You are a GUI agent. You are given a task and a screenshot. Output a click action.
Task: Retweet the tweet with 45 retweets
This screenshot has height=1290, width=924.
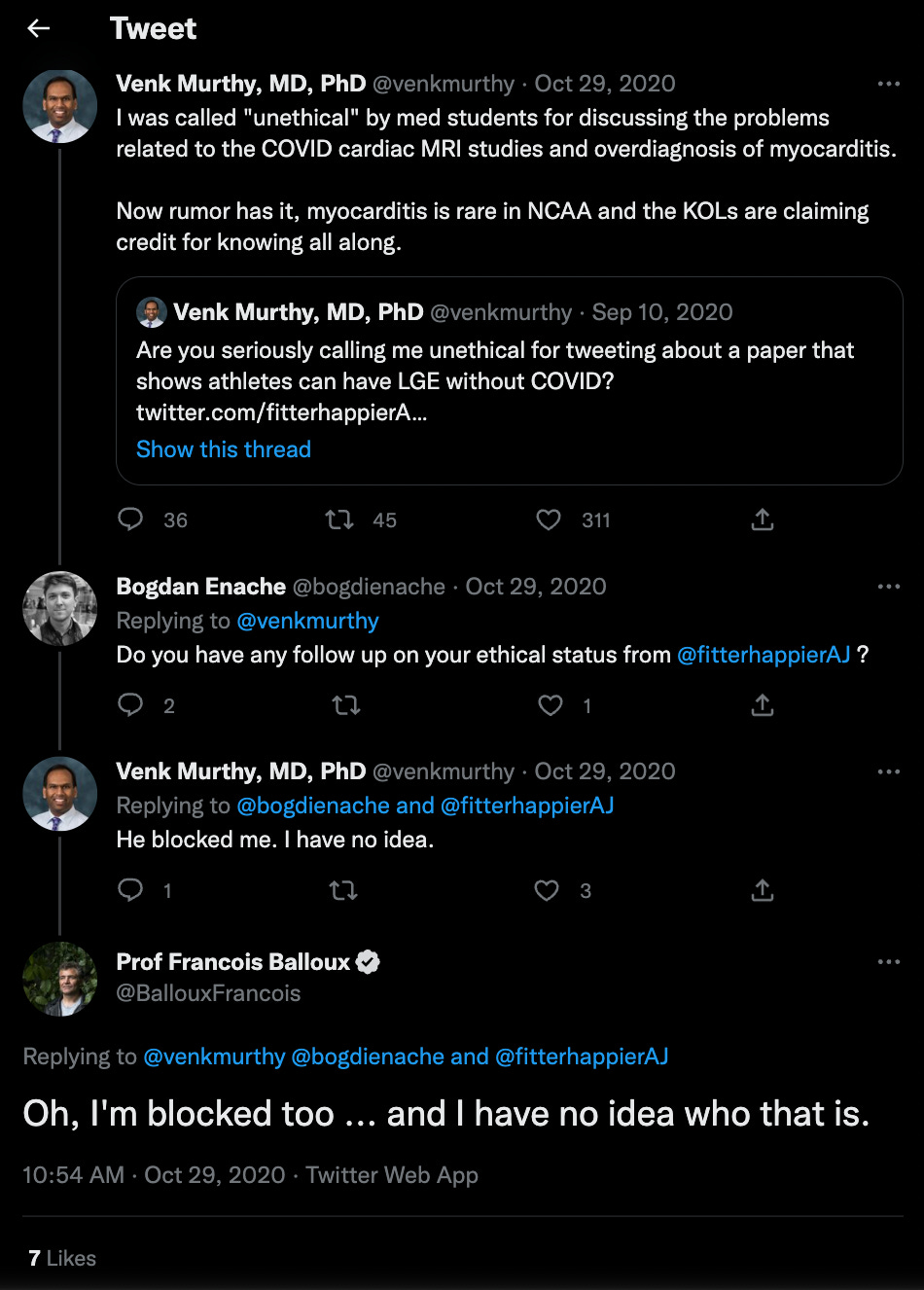click(339, 520)
